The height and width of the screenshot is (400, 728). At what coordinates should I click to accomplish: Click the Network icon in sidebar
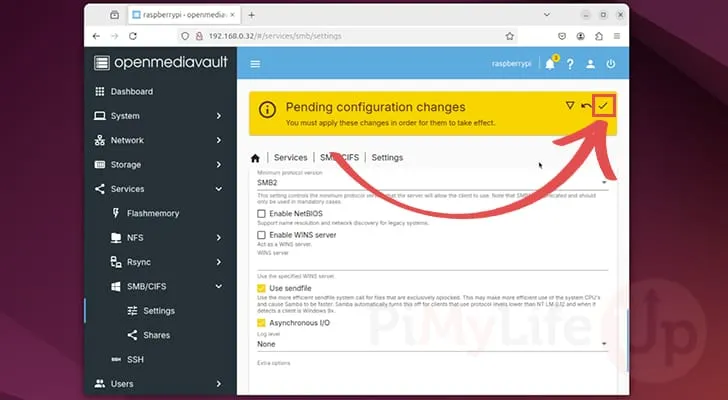99,140
